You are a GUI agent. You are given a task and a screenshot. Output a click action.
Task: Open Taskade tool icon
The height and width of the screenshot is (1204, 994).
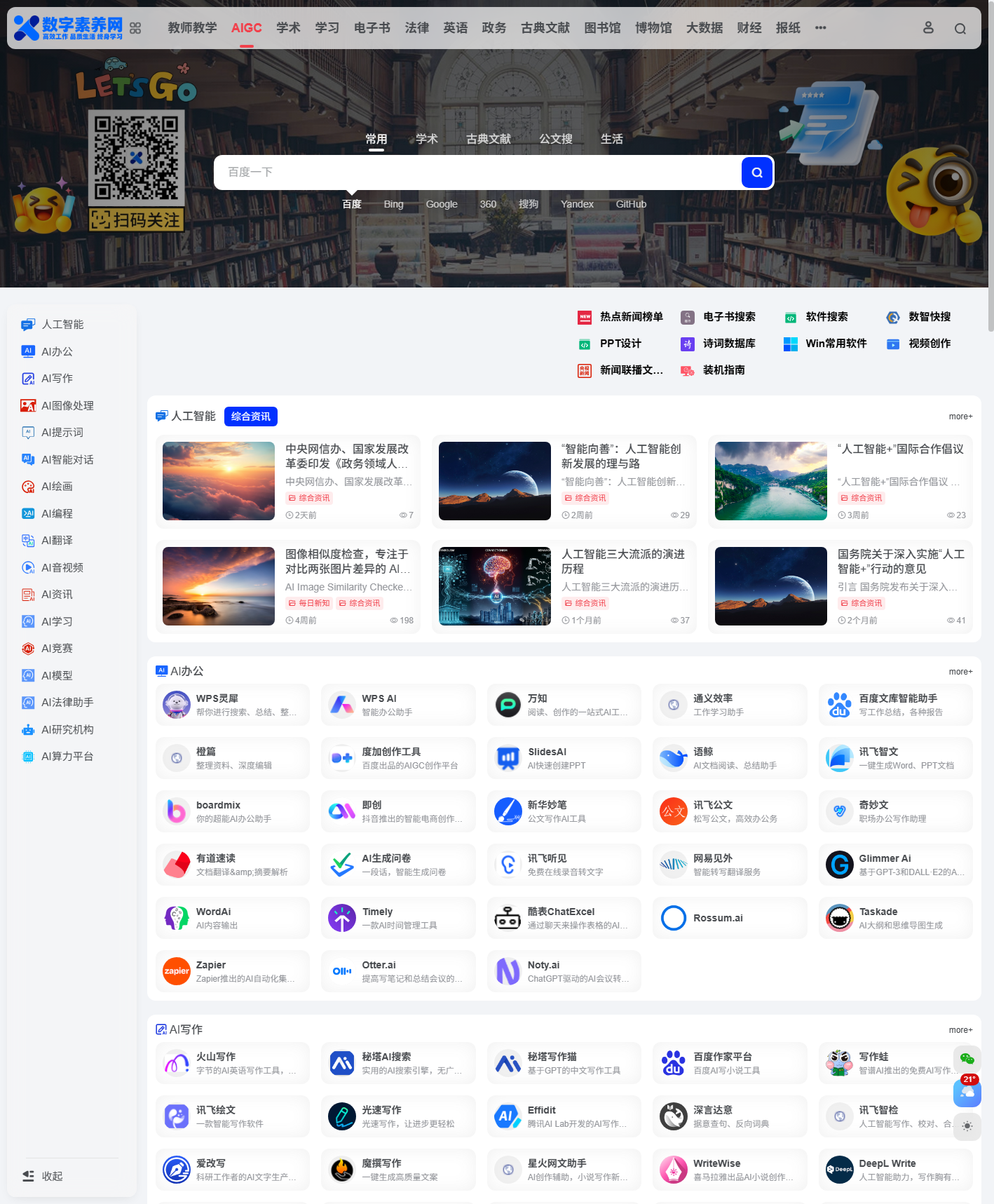pos(839,918)
